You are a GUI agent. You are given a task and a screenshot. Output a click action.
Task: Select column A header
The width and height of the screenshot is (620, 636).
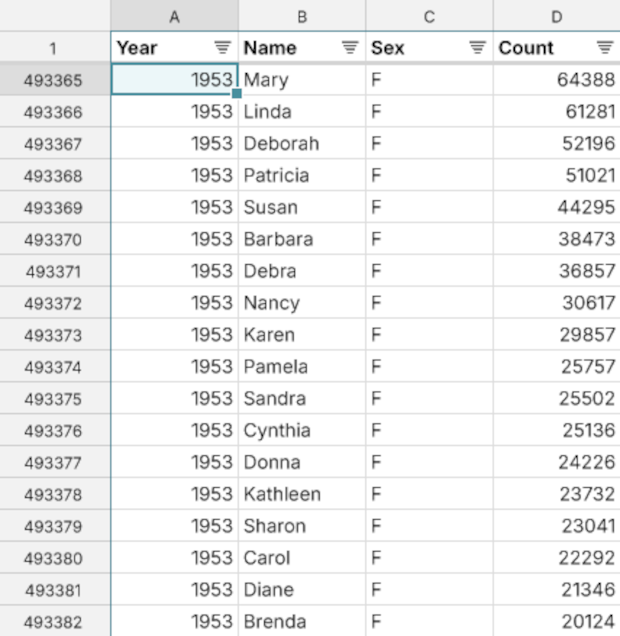174,16
